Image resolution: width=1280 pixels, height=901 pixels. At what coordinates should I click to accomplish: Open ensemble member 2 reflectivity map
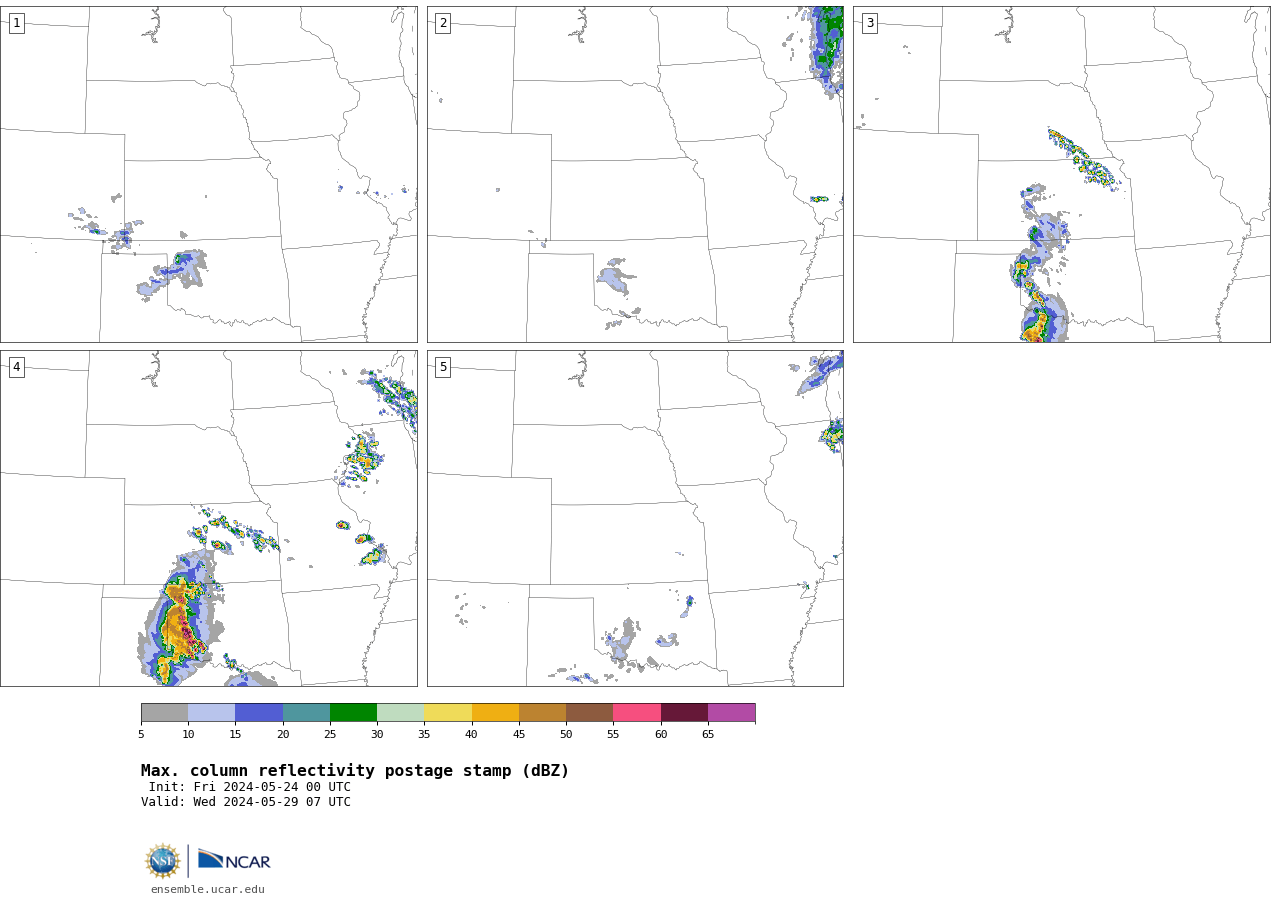point(635,175)
